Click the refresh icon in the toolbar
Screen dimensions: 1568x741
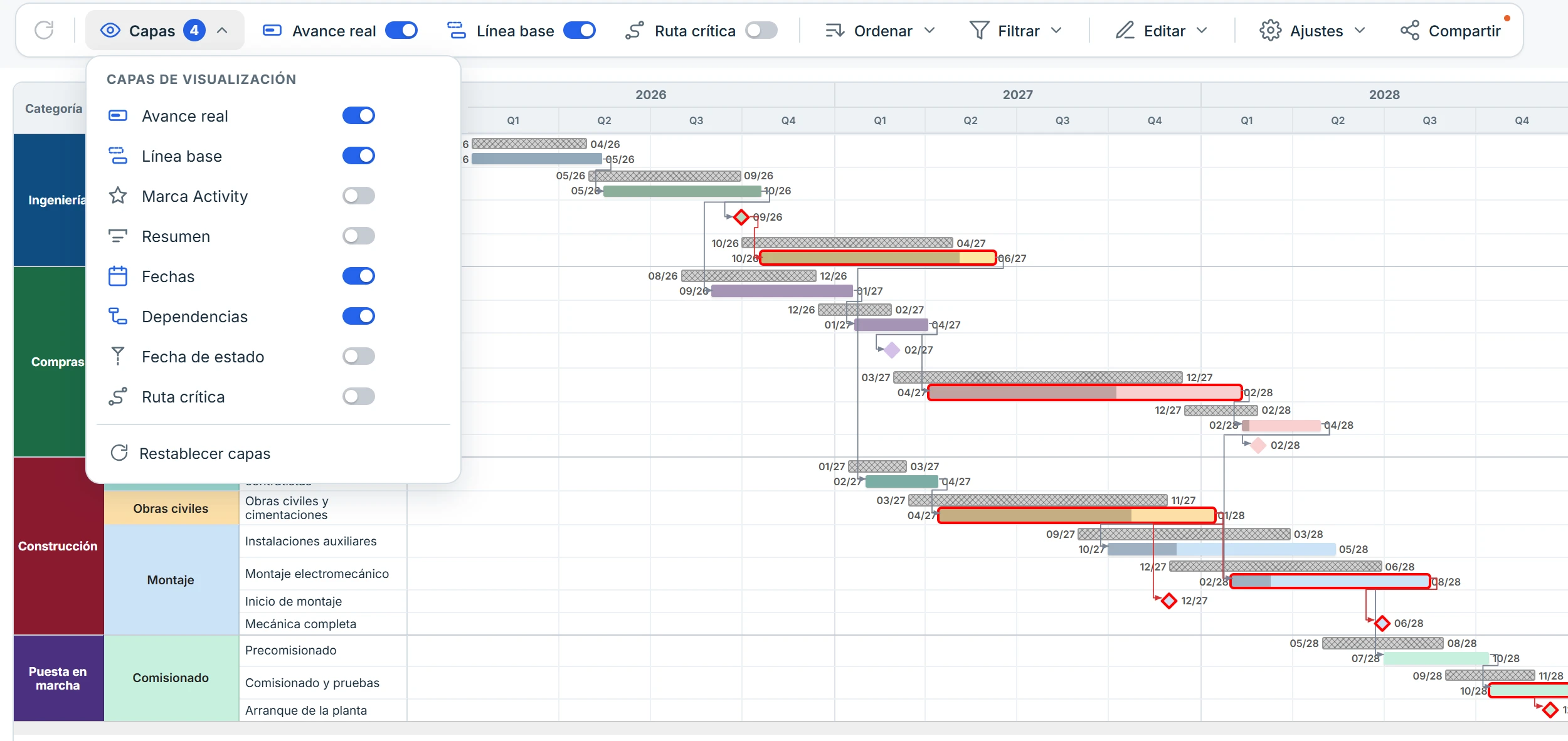tap(44, 30)
